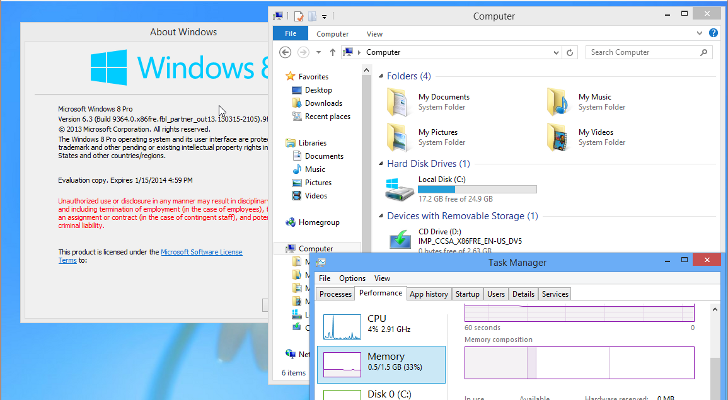Open the quick access toolbar customize arrow
Viewport: 728px width, 400px height.
325,17
